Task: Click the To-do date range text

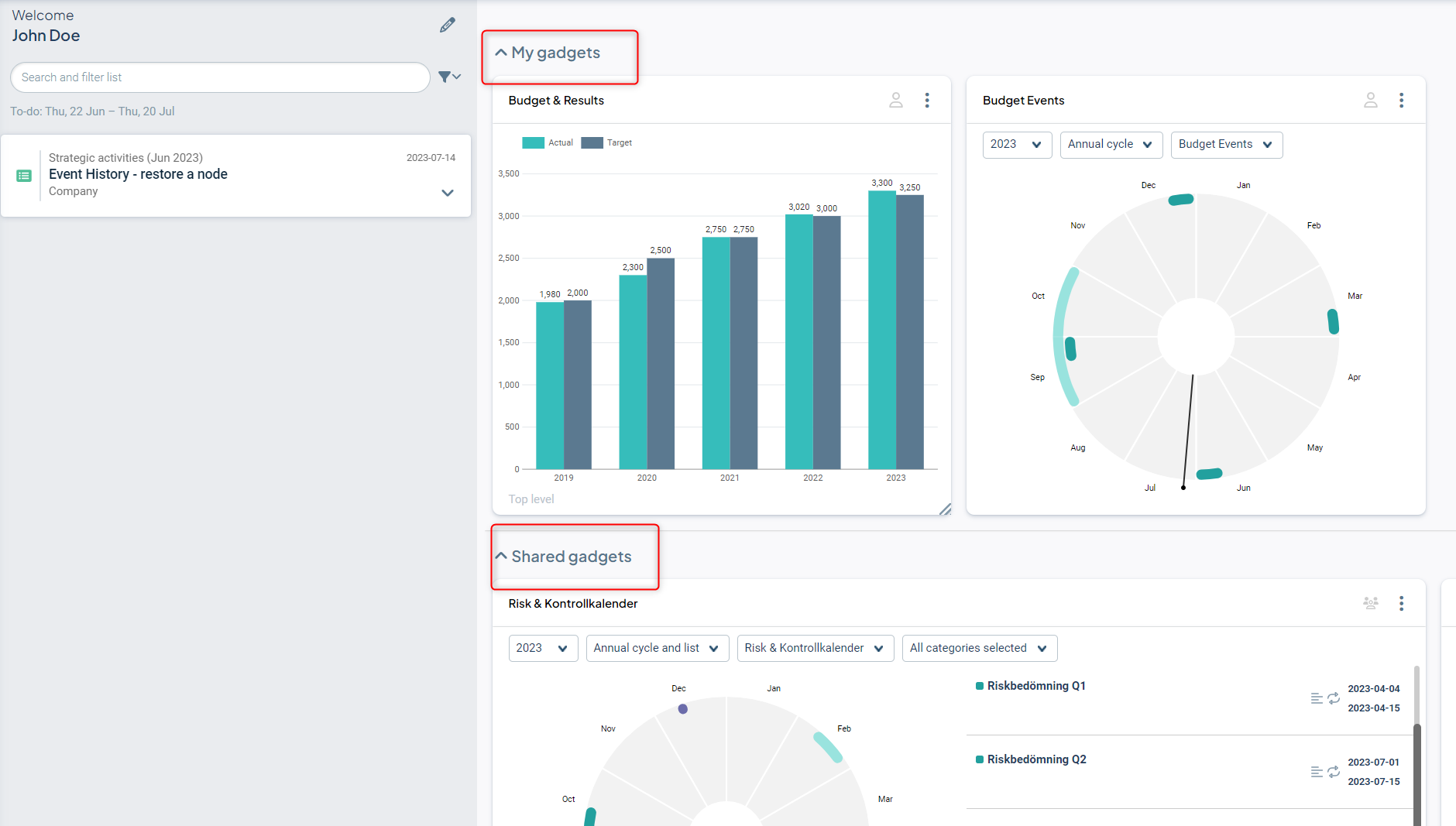Action: click(x=92, y=111)
